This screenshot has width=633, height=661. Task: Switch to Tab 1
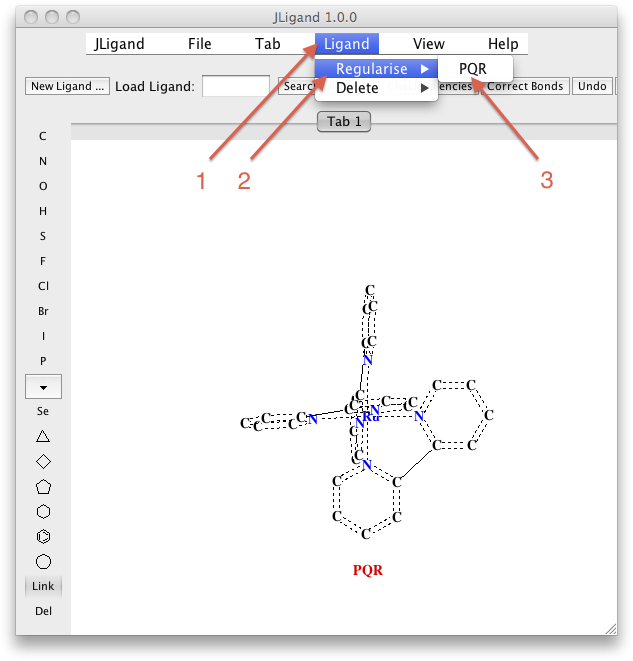coord(344,122)
